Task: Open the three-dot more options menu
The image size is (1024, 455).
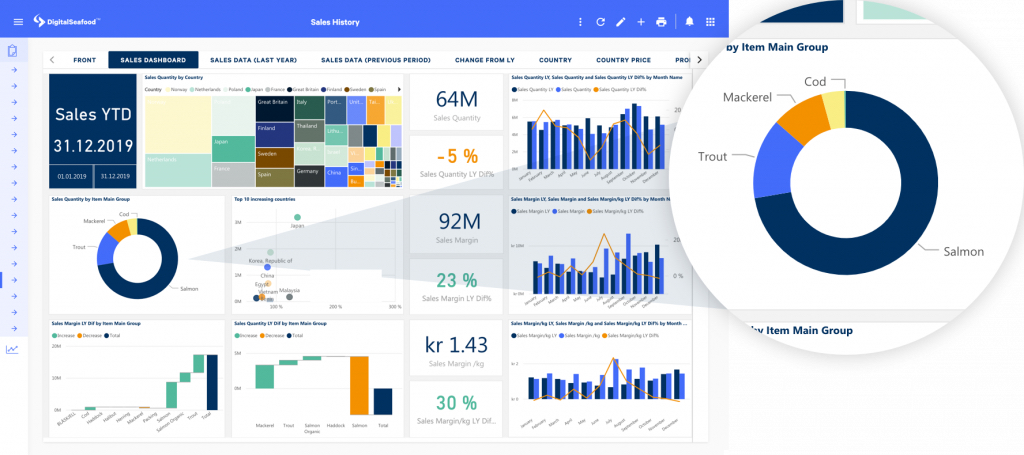Action: pyautogui.click(x=580, y=21)
